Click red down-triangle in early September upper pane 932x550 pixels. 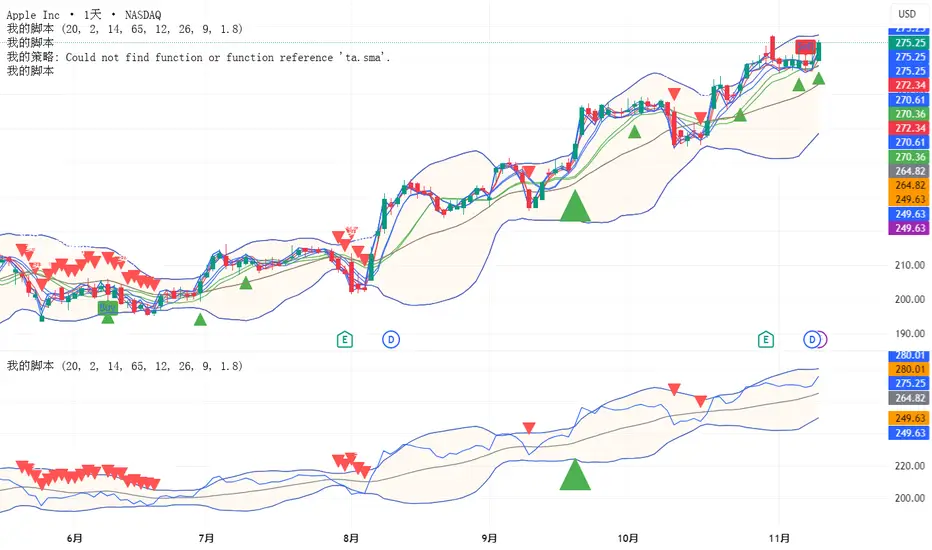528,172
